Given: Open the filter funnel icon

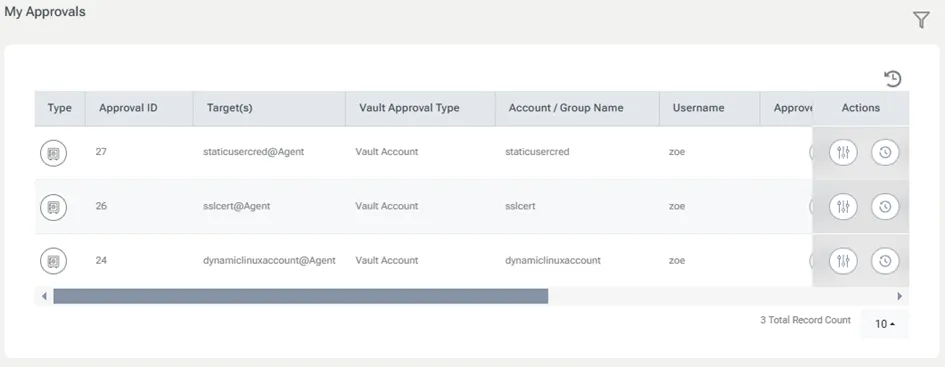Looking at the screenshot, I should [921, 20].
